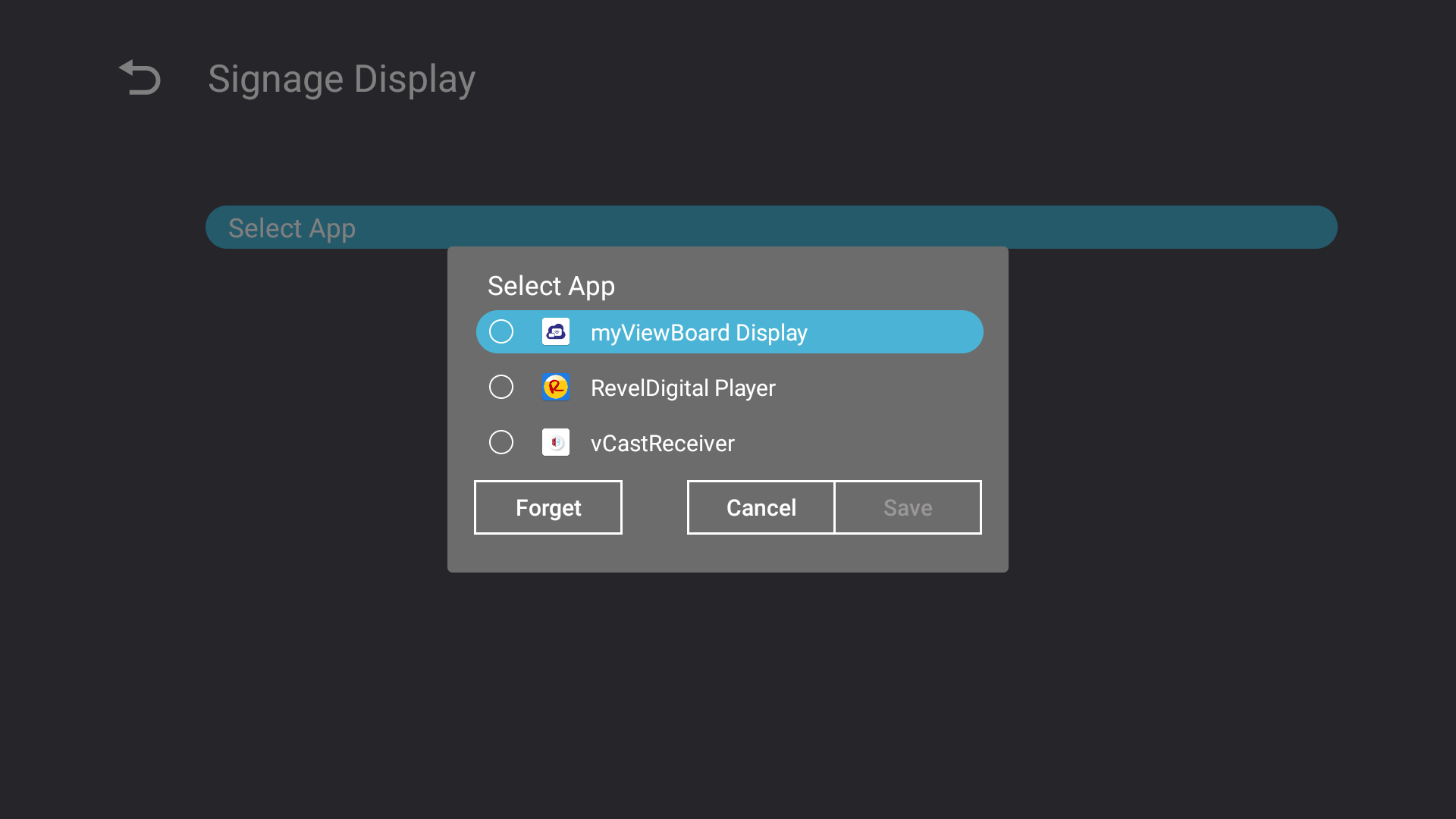Screen dimensions: 1456x819
Task: Click the myViewBoard Display app icon
Action: coord(556,332)
